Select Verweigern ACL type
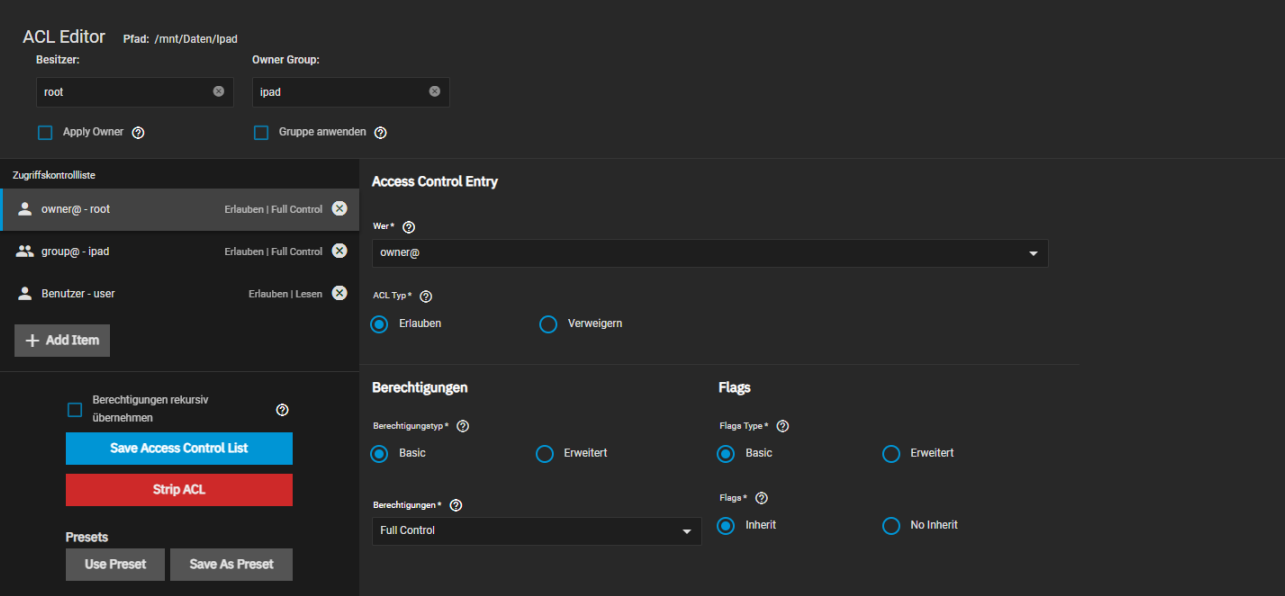The width and height of the screenshot is (1285, 596). point(548,324)
